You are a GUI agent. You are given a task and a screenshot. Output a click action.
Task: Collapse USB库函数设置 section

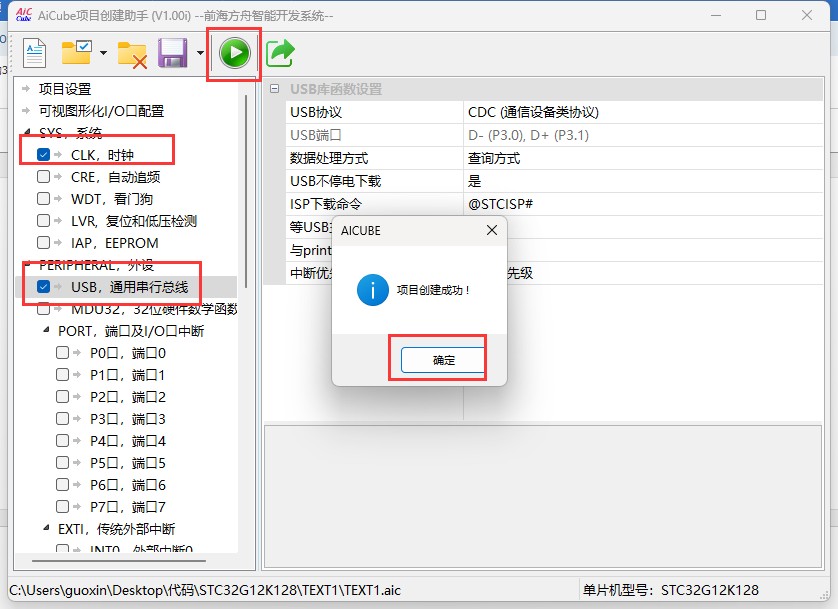274,89
